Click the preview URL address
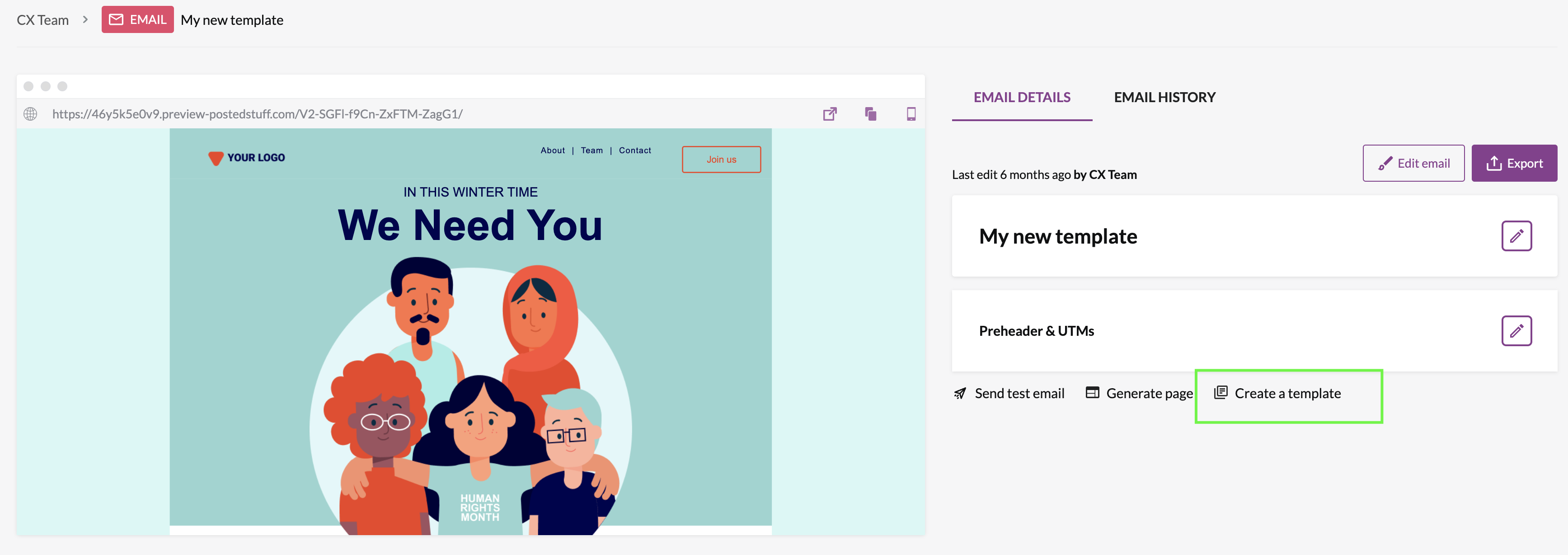Screen dimensions: 1568x555 258,114
